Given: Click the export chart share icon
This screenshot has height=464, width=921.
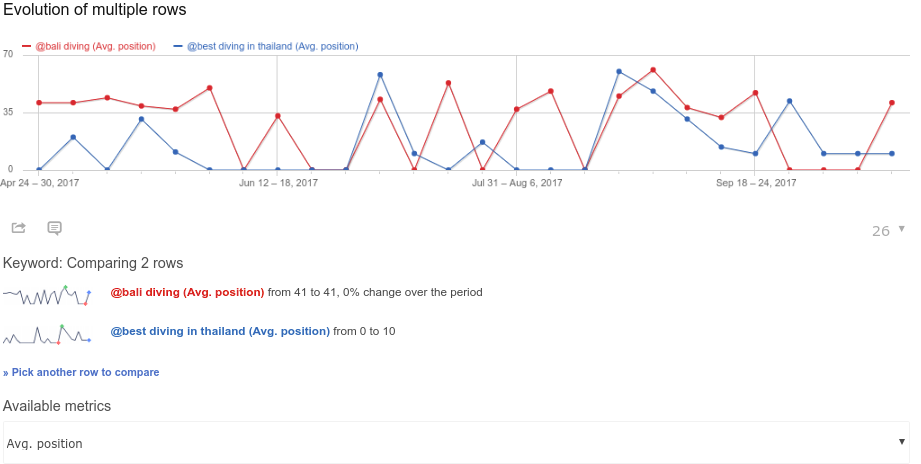Looking at the screenshot, I should tap(18, 228).
